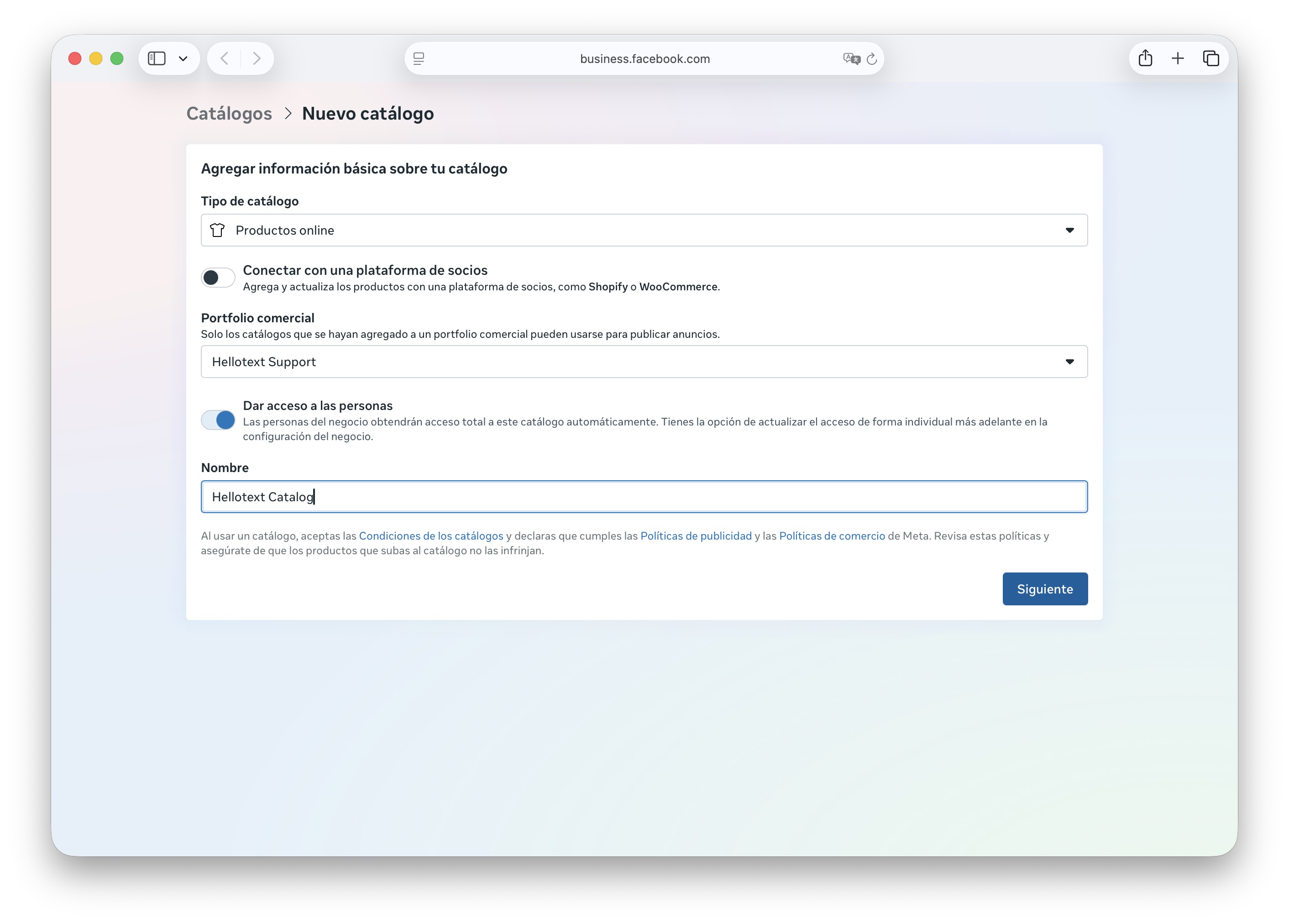This screenshot has width=1289, height=924.
Task: Click the Safari sidebar toggle icon
Action: (x=156, y=58)
